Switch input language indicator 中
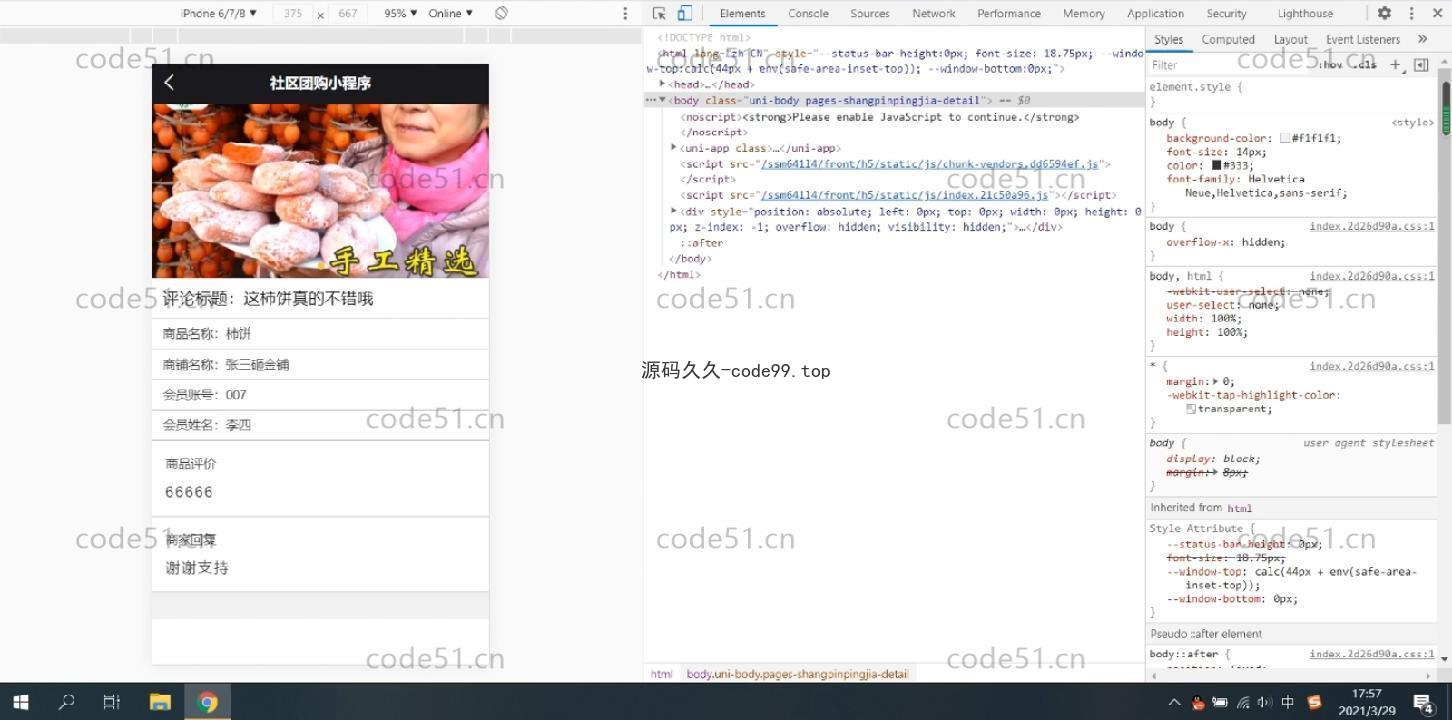The height and width of the screenshot is (720, 1452). coord(1288,702)
